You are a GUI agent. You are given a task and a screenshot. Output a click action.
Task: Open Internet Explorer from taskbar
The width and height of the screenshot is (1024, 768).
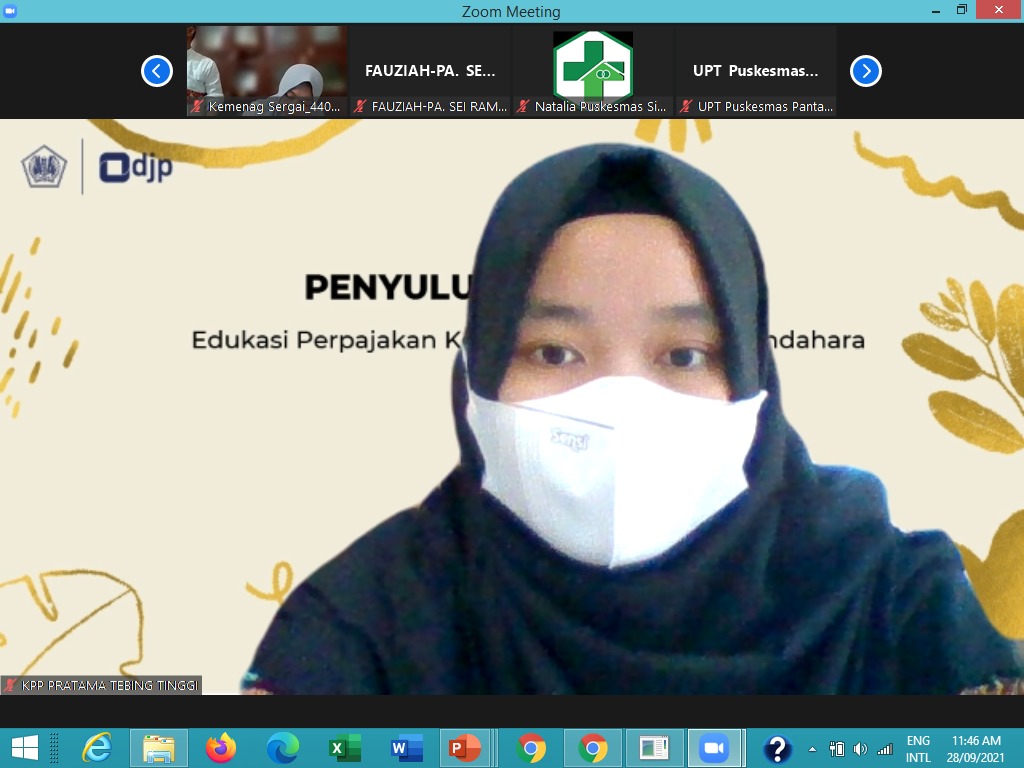click(97, 748)
